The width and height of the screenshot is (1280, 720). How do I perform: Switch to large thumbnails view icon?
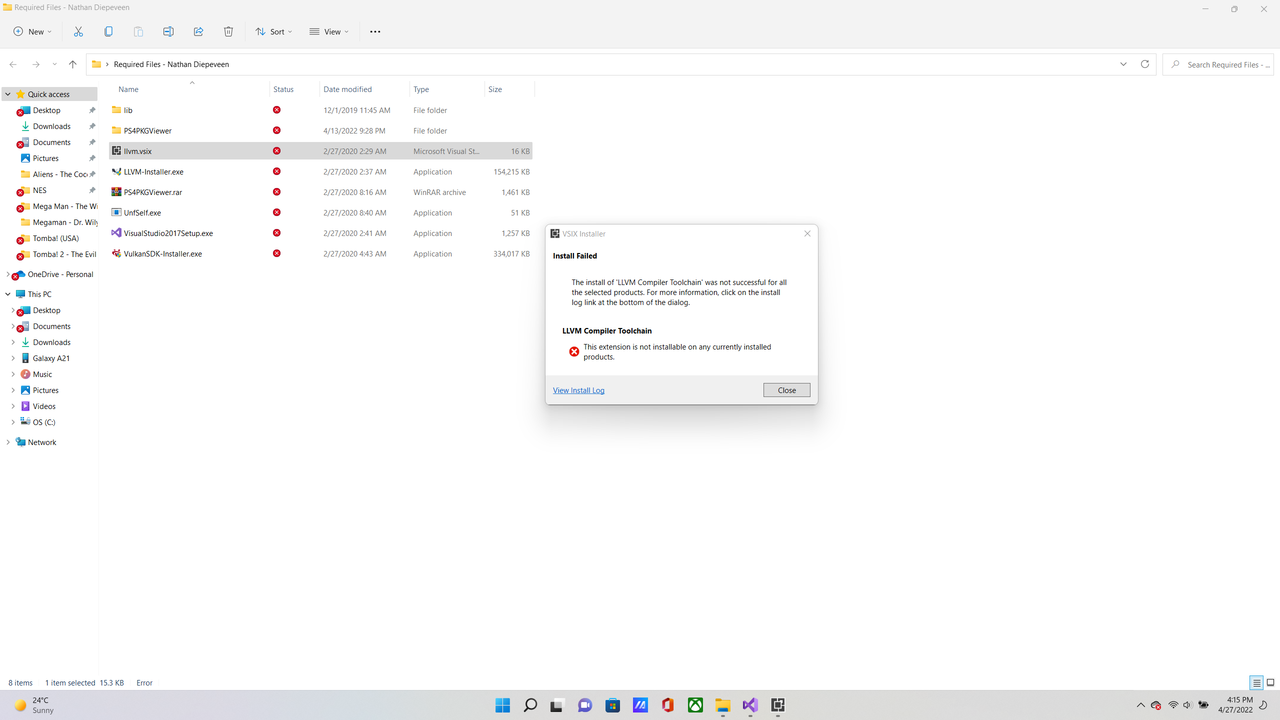point(1270,683)
